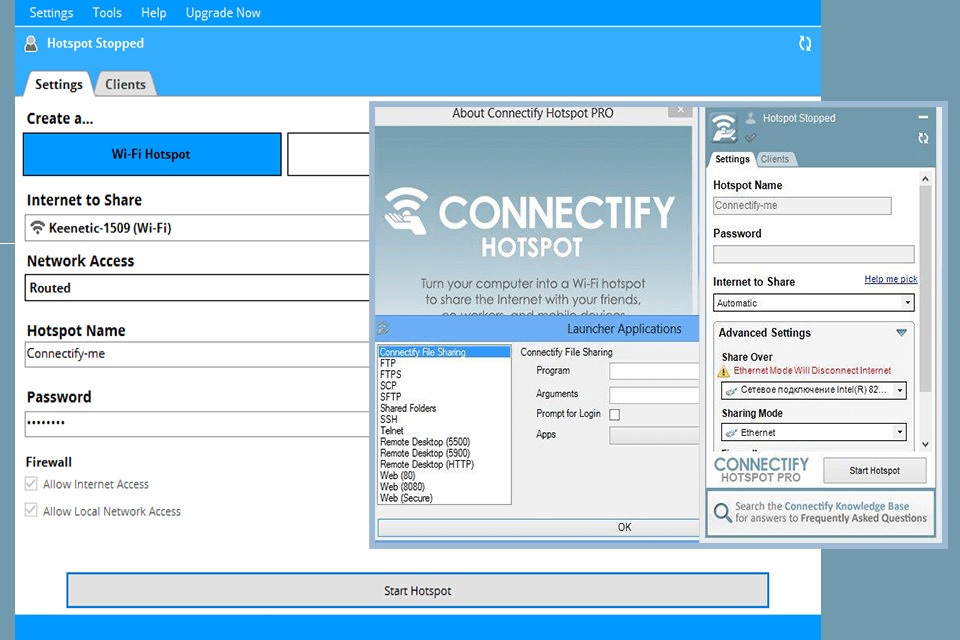Click the Connectify Hotspot logo in the small panel
Screen dimensions: 960x640
723,128
